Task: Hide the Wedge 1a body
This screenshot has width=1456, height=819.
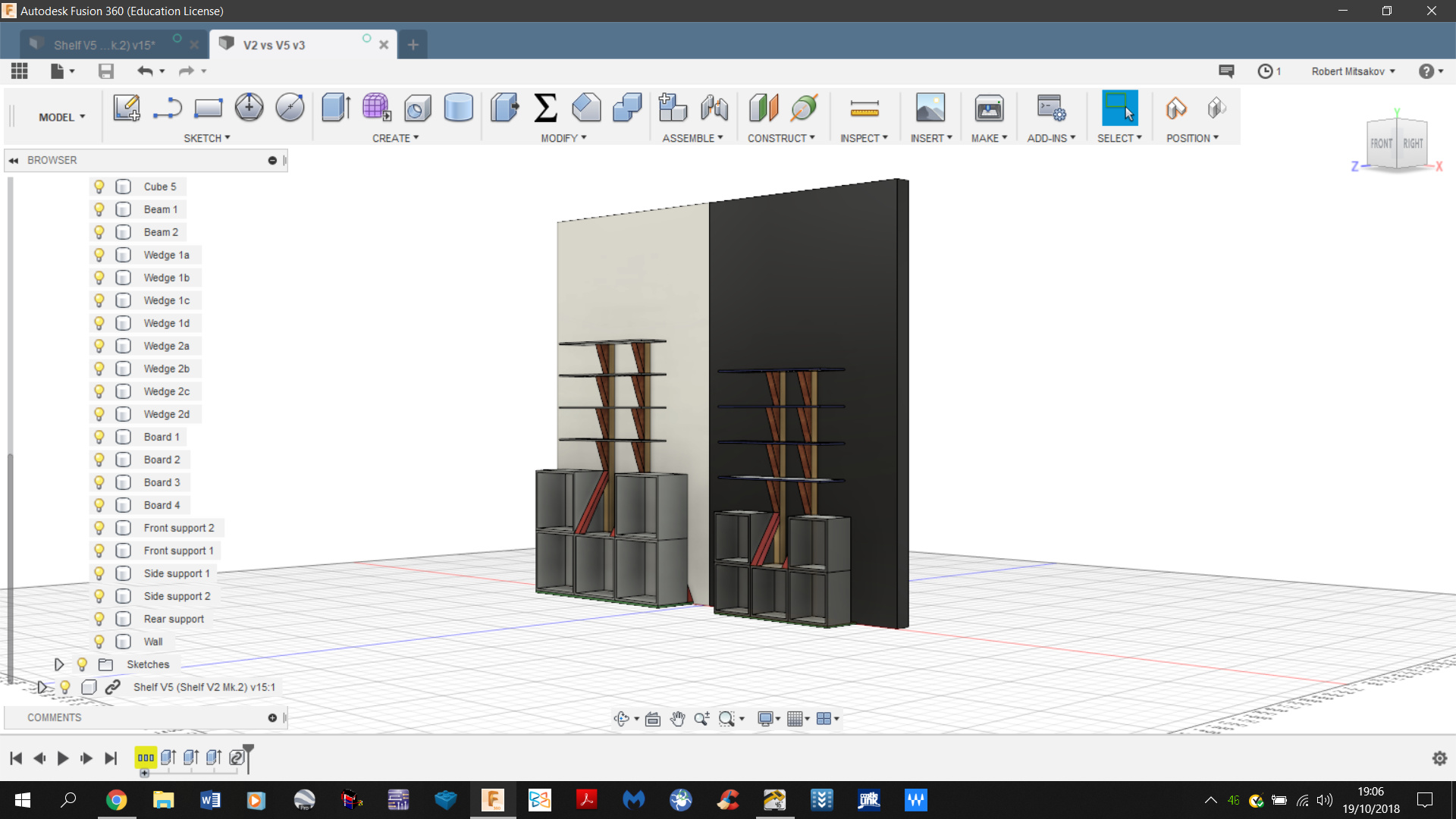Action: [99, 255]
